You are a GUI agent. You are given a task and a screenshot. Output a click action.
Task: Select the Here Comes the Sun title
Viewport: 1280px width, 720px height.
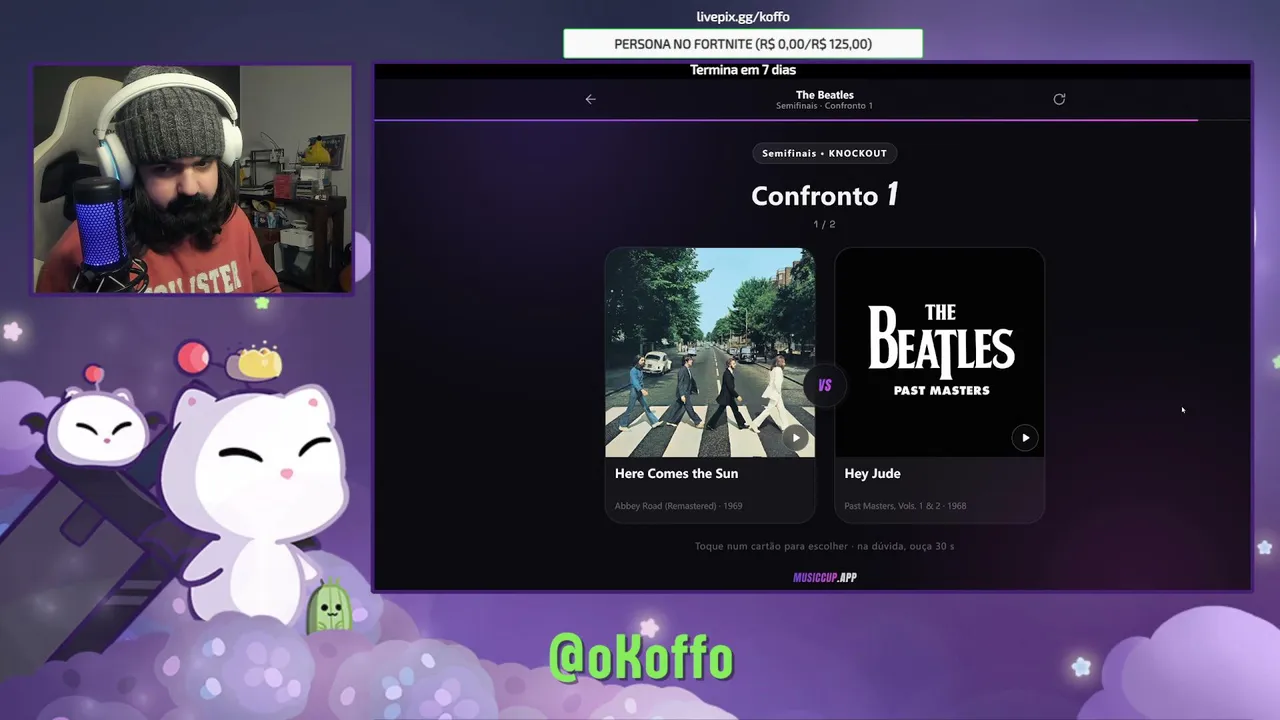(676, 474)
